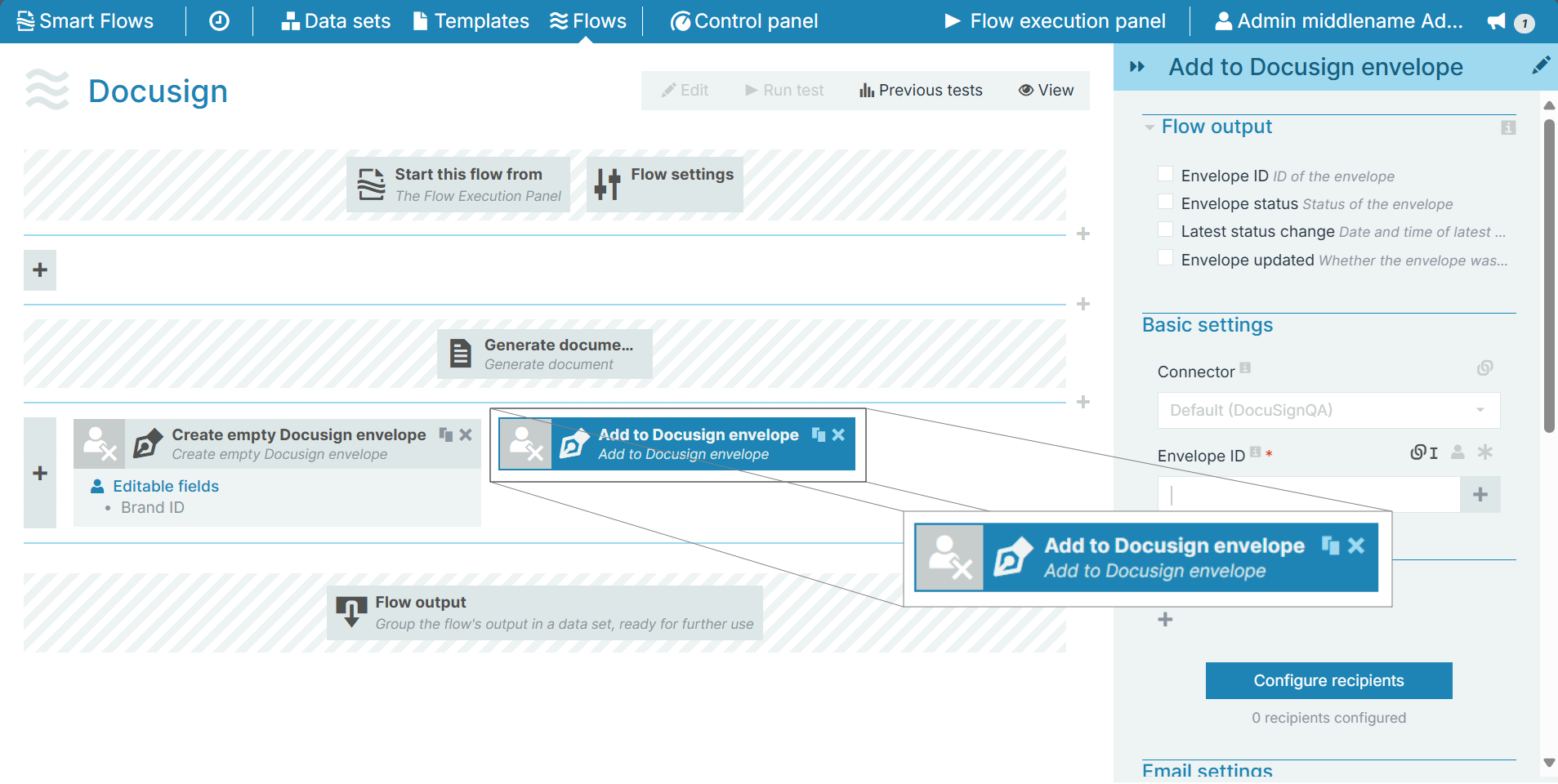The width and height of the screenshot is (1558, 784).
Task: Duplicate the Create empty Docusign envelope step
Action: (445, 434)
